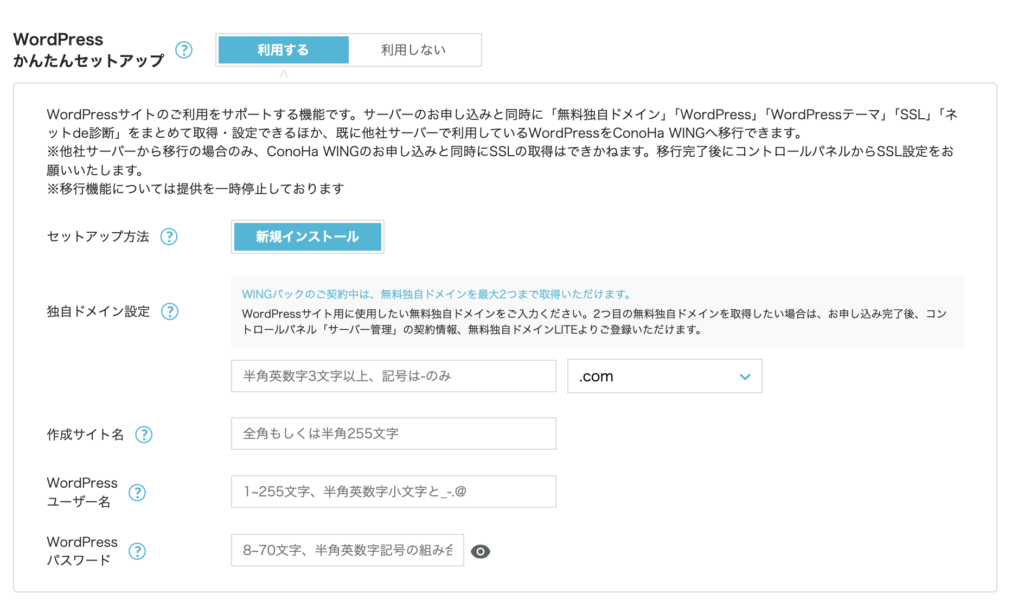The image size is (1024, 612).
Task: Click the help icon beside 独自ドメイン設定
Action: point(169,311)
